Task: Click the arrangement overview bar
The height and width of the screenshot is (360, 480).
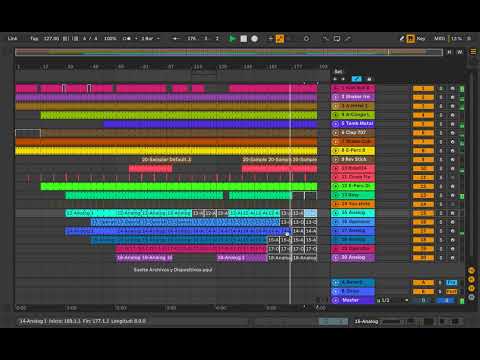Action: [x=229, y=52]
